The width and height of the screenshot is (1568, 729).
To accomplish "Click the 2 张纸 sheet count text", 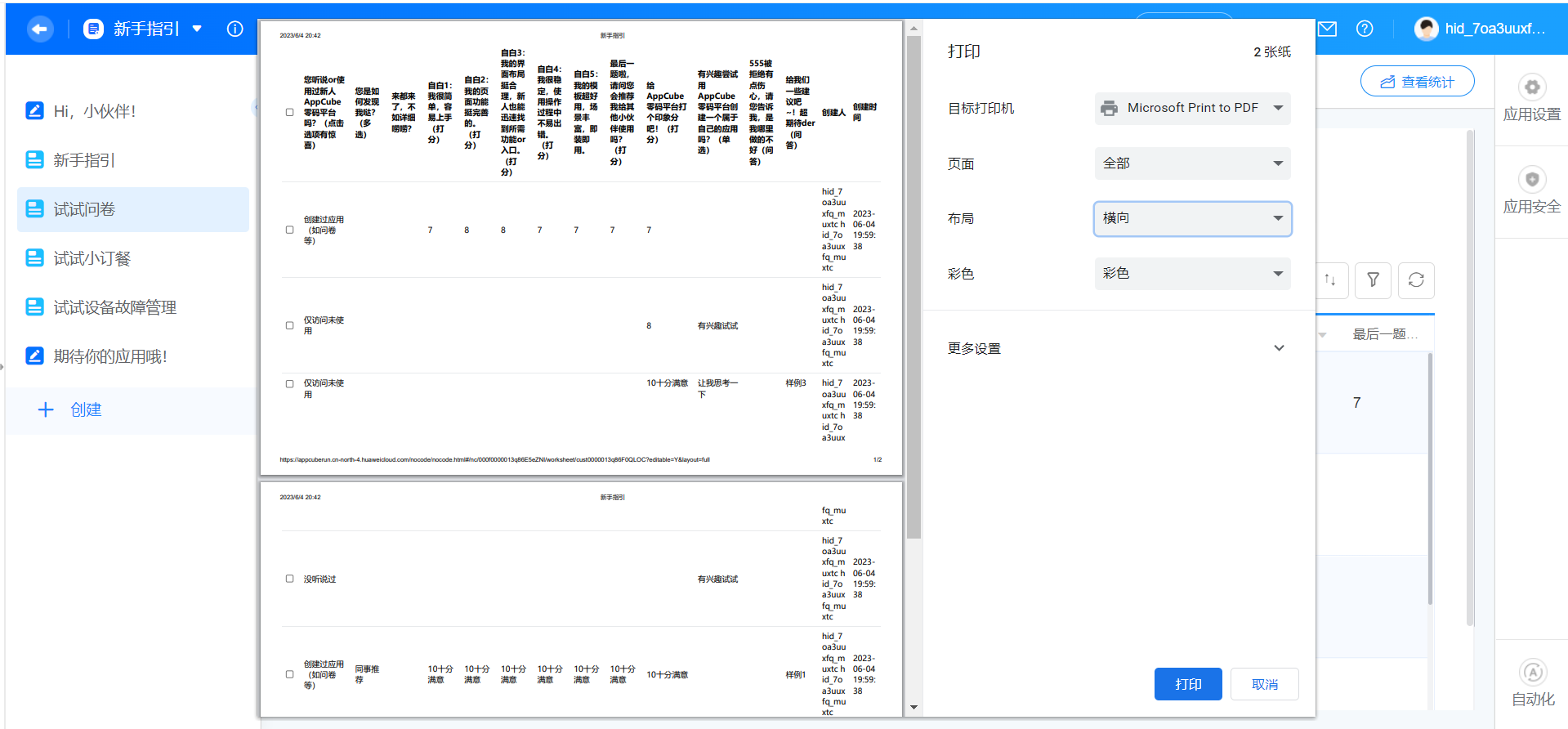I will click(1272, 51).
